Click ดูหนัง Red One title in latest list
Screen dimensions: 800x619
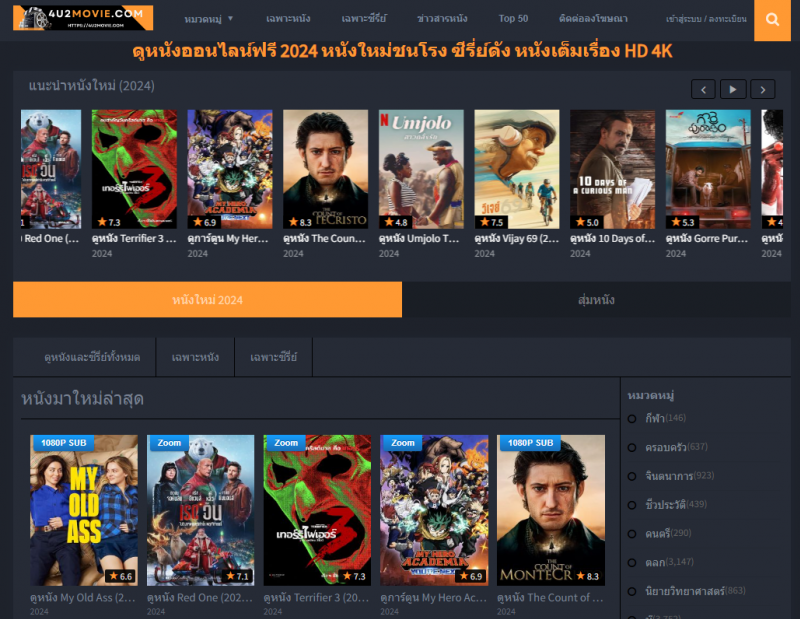click(199, 598)
